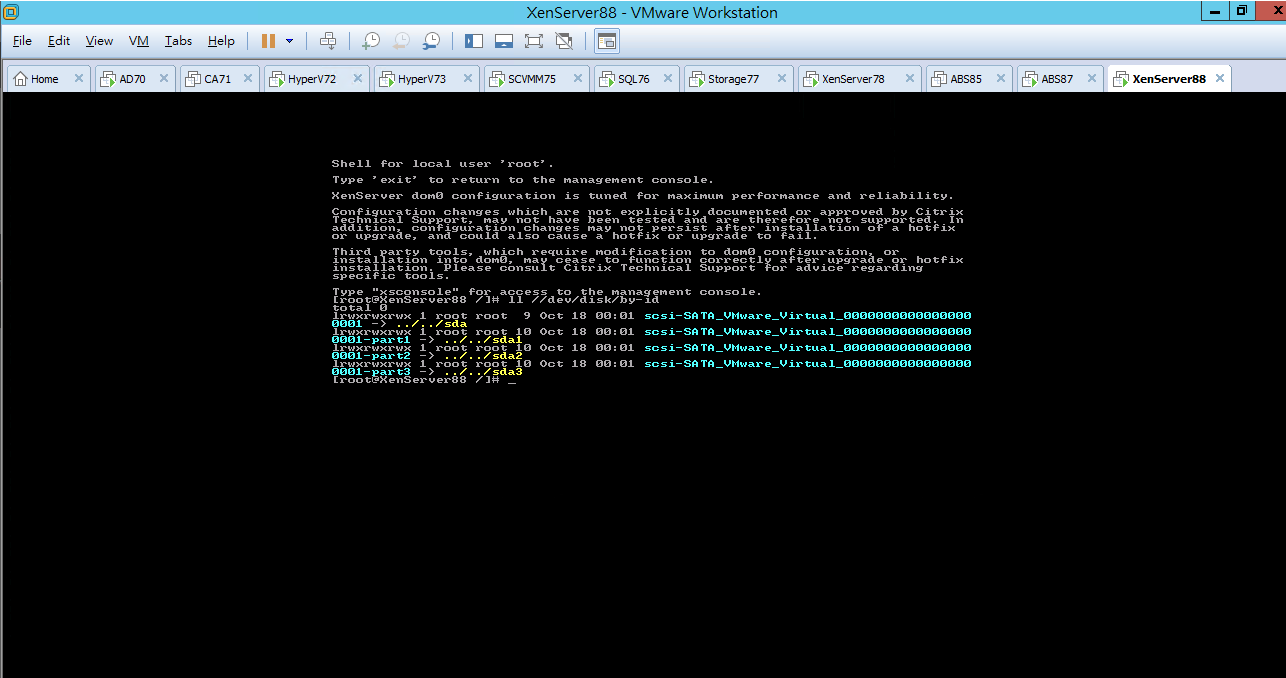
Task: Open the Tabs menu
Action: click(178, 41)
